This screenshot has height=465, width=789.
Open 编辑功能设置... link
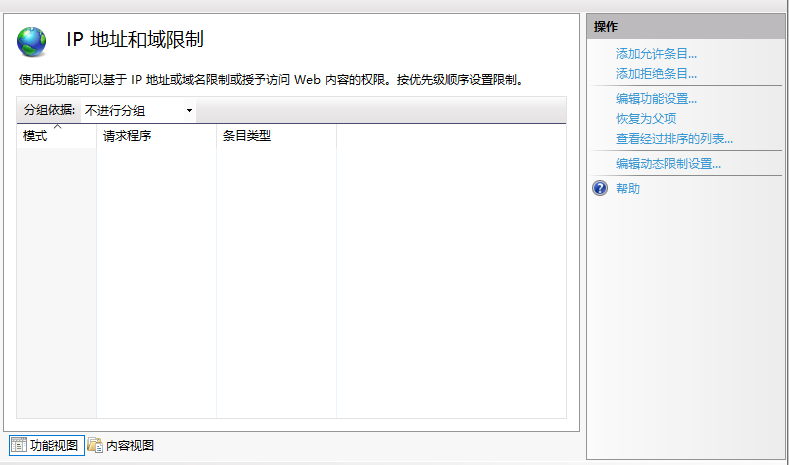(x=656, y=99)
